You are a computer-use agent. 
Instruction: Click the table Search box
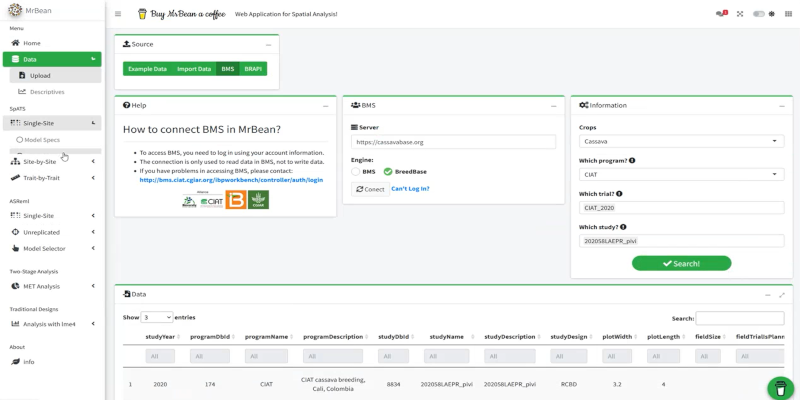pyautogui.click(x=740, y=318)
